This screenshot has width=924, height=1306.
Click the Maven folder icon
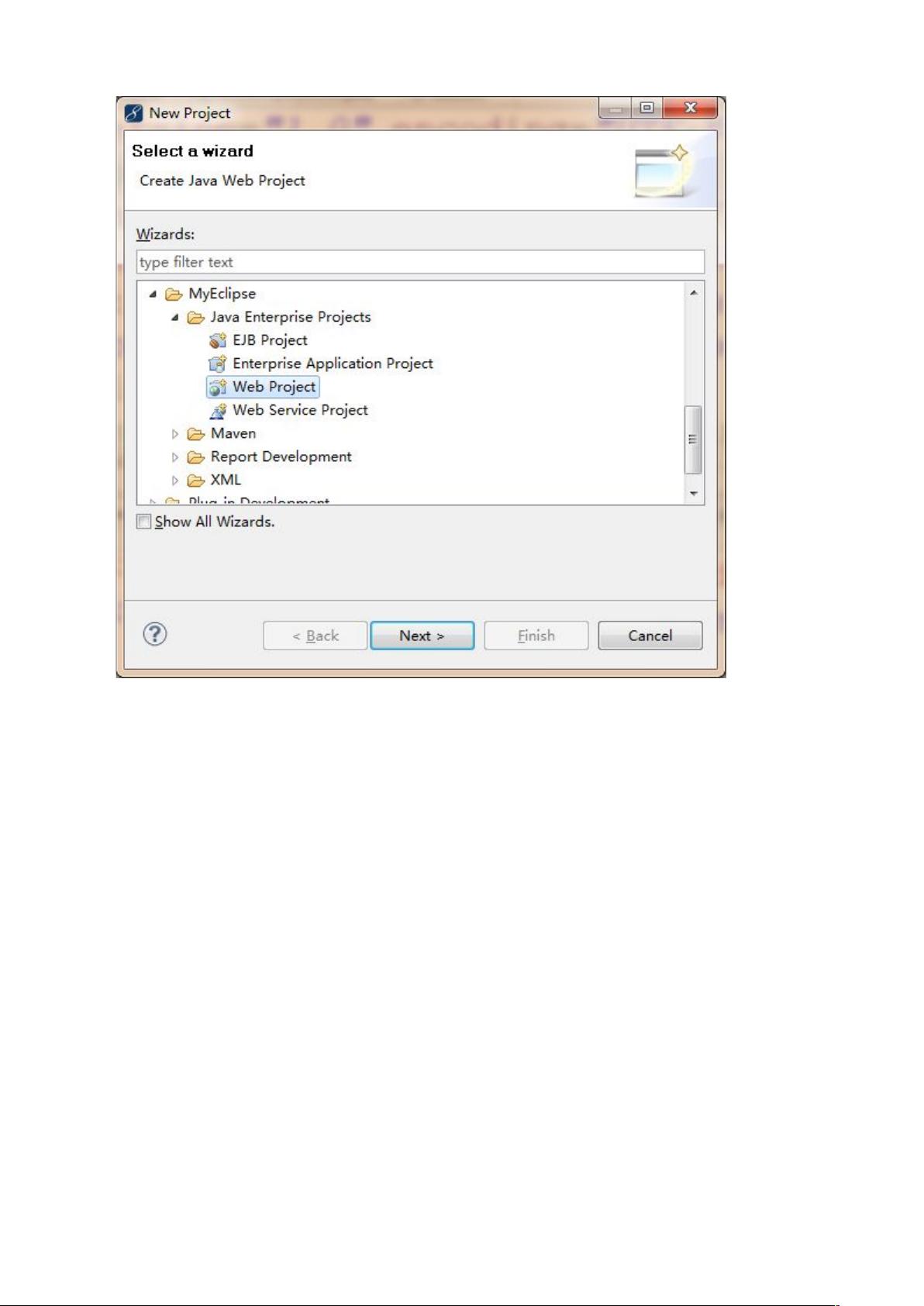pyautogui.click(x=196, y=433)
